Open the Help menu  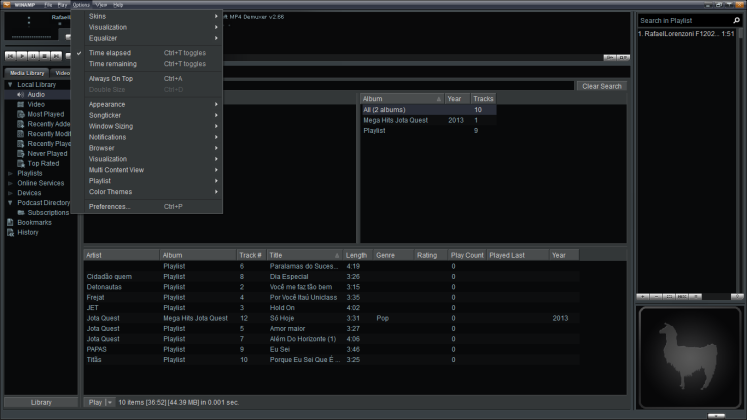click(118, 5)
